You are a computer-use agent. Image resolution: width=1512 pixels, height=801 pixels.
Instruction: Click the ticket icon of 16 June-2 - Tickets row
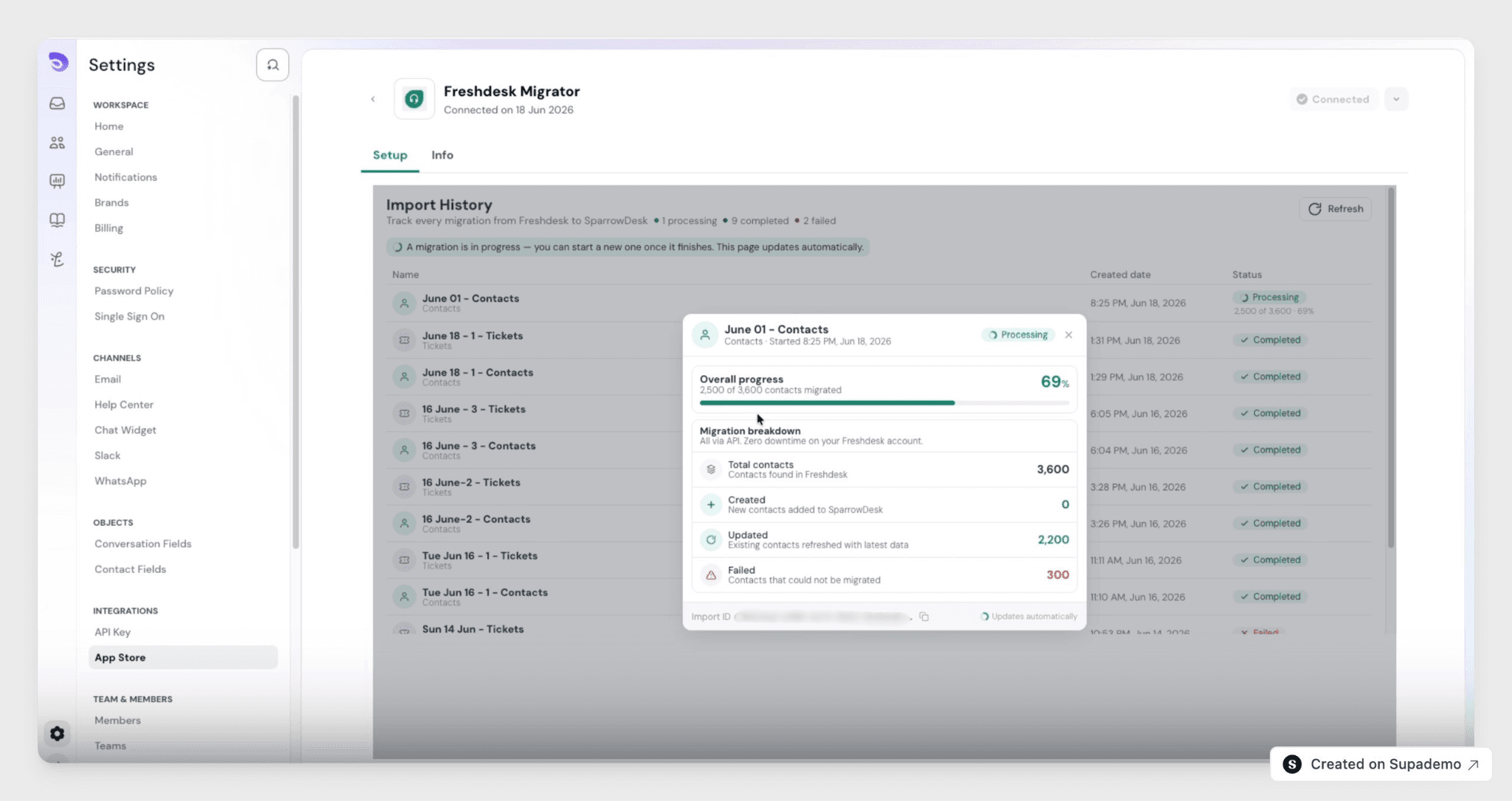click(404, 487)
